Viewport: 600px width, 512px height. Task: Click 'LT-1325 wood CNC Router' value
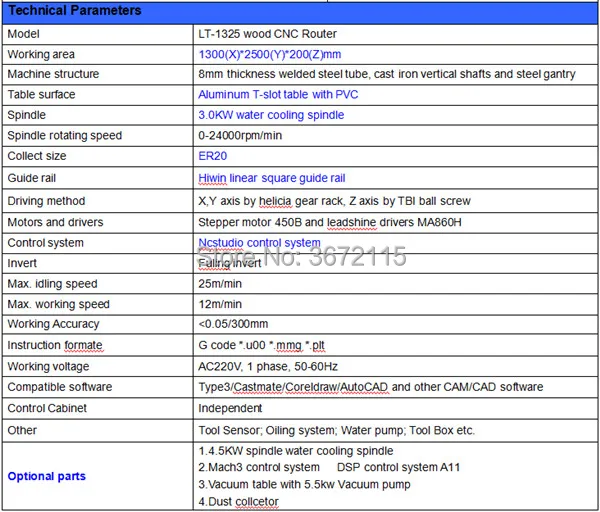[x=267, y=34]
